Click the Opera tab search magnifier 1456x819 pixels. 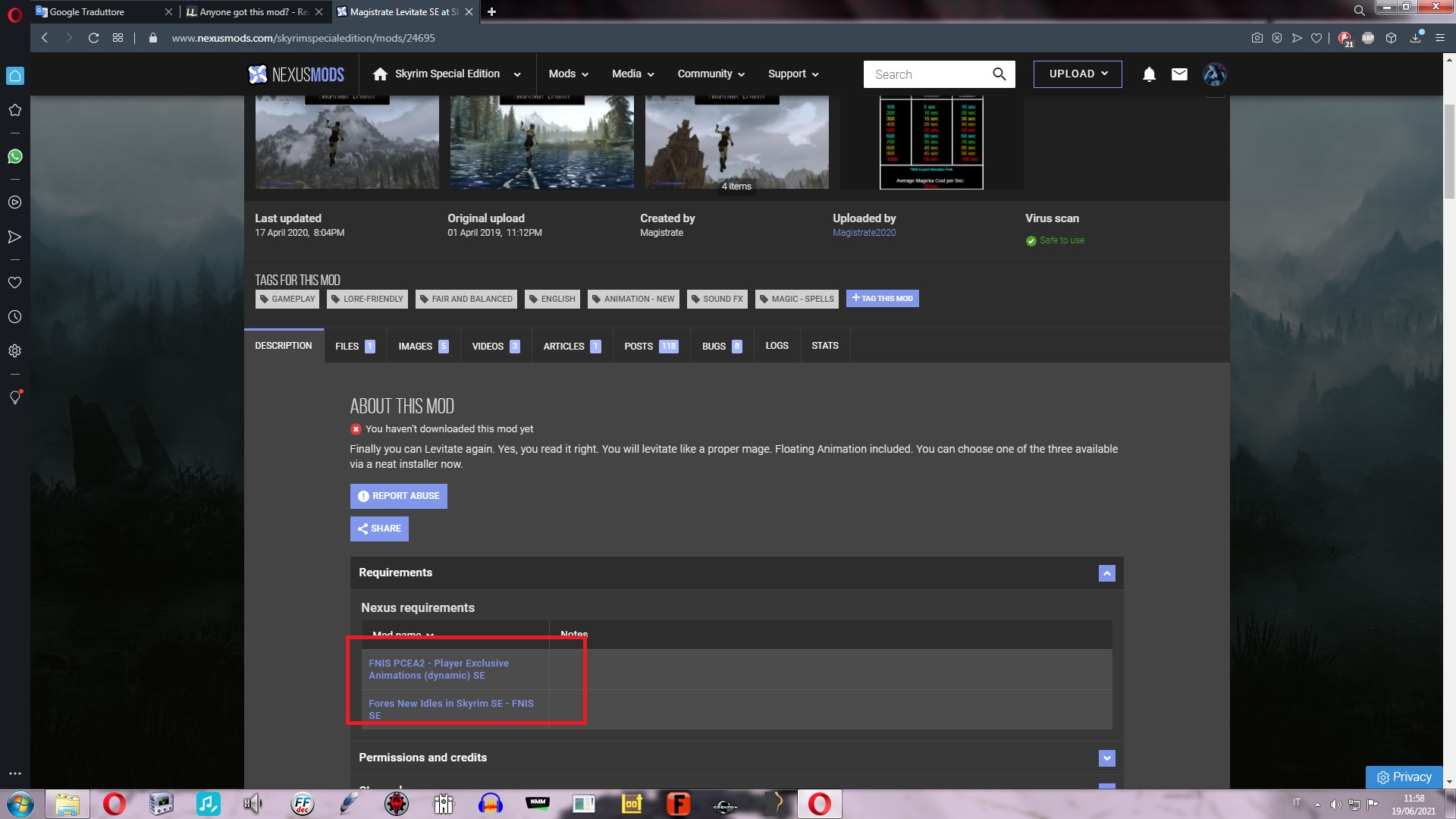tap(1359, 11)
